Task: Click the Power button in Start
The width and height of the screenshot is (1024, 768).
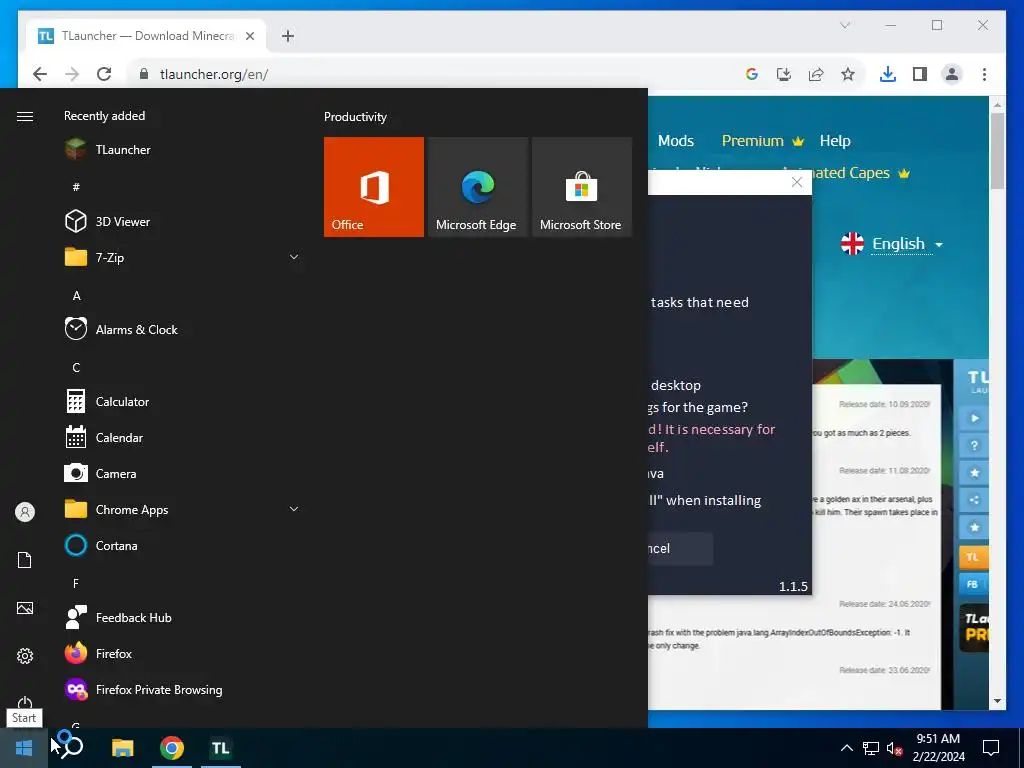Action: (25, 702)
